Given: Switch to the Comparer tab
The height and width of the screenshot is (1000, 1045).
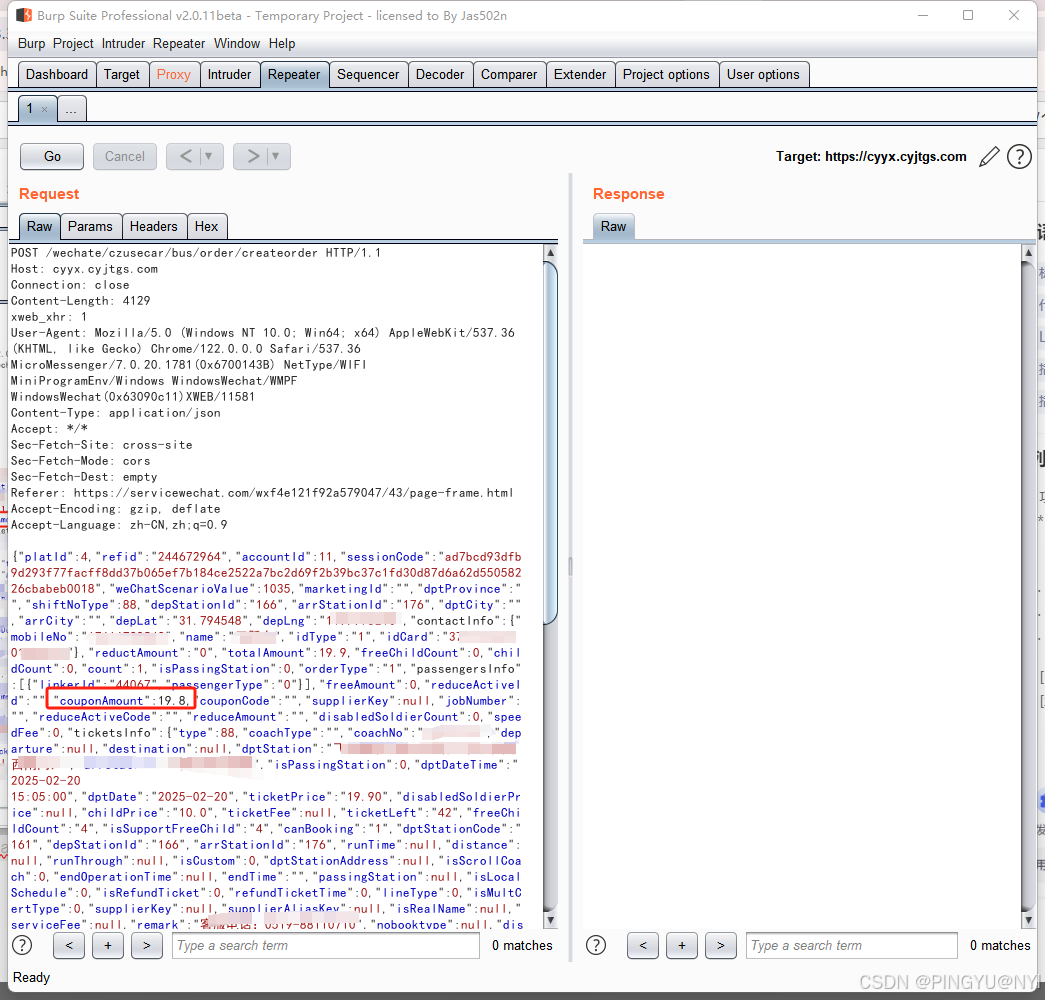Looking at the screenshot, I should pos(509,75).
